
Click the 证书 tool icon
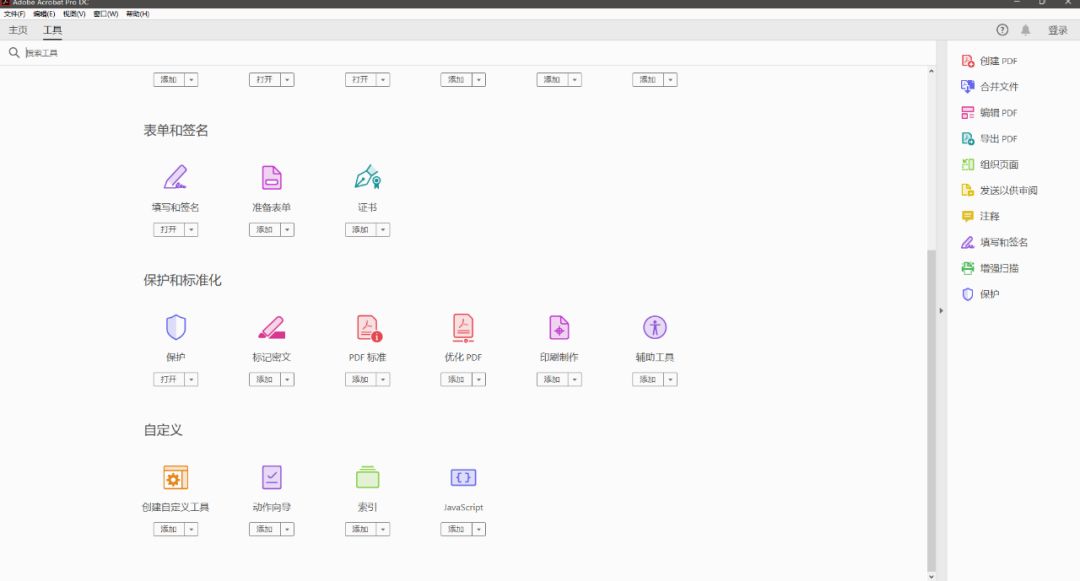click(x=367, y=176)
